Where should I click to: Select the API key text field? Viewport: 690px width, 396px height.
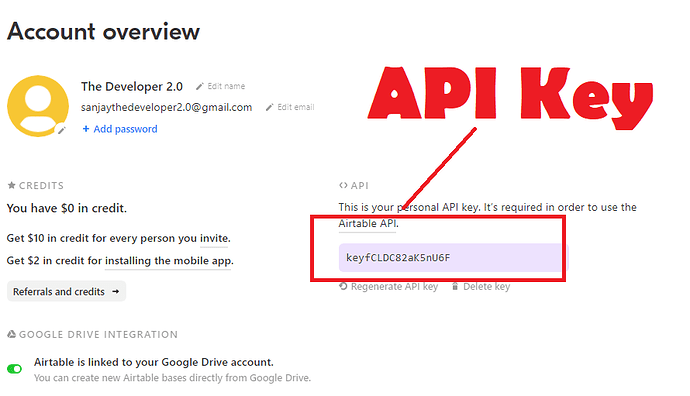[x=453, y=257]
